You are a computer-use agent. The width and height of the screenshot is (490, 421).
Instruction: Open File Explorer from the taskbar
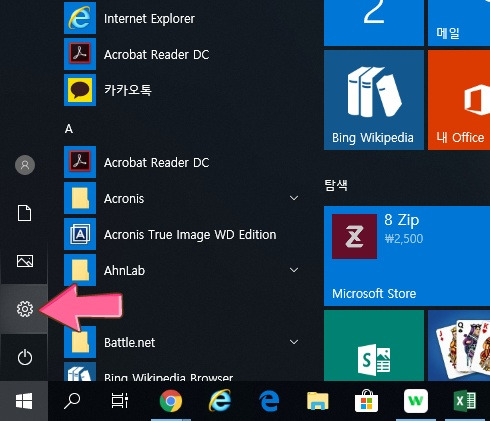point(318,401)
